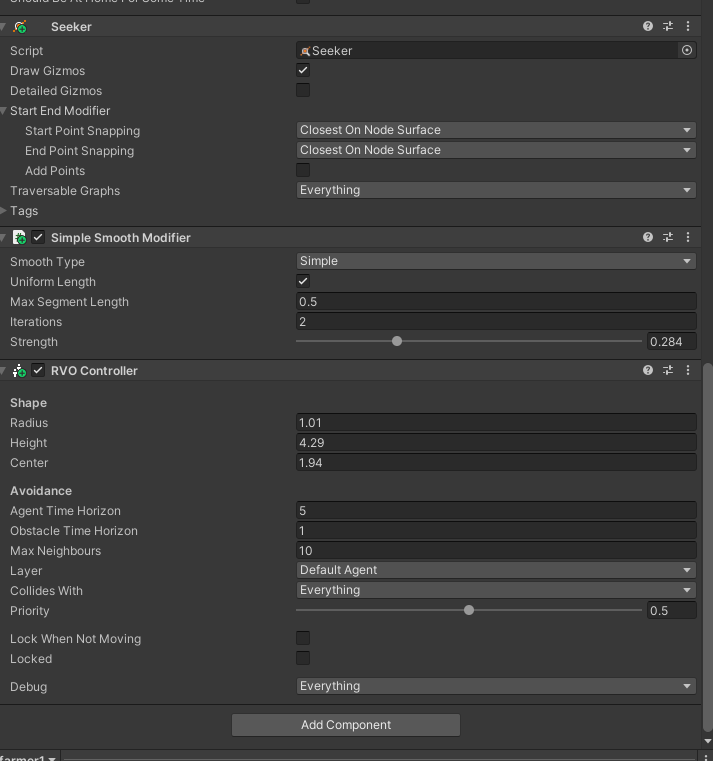Open RVO Controller help reference

pos(648,371)
